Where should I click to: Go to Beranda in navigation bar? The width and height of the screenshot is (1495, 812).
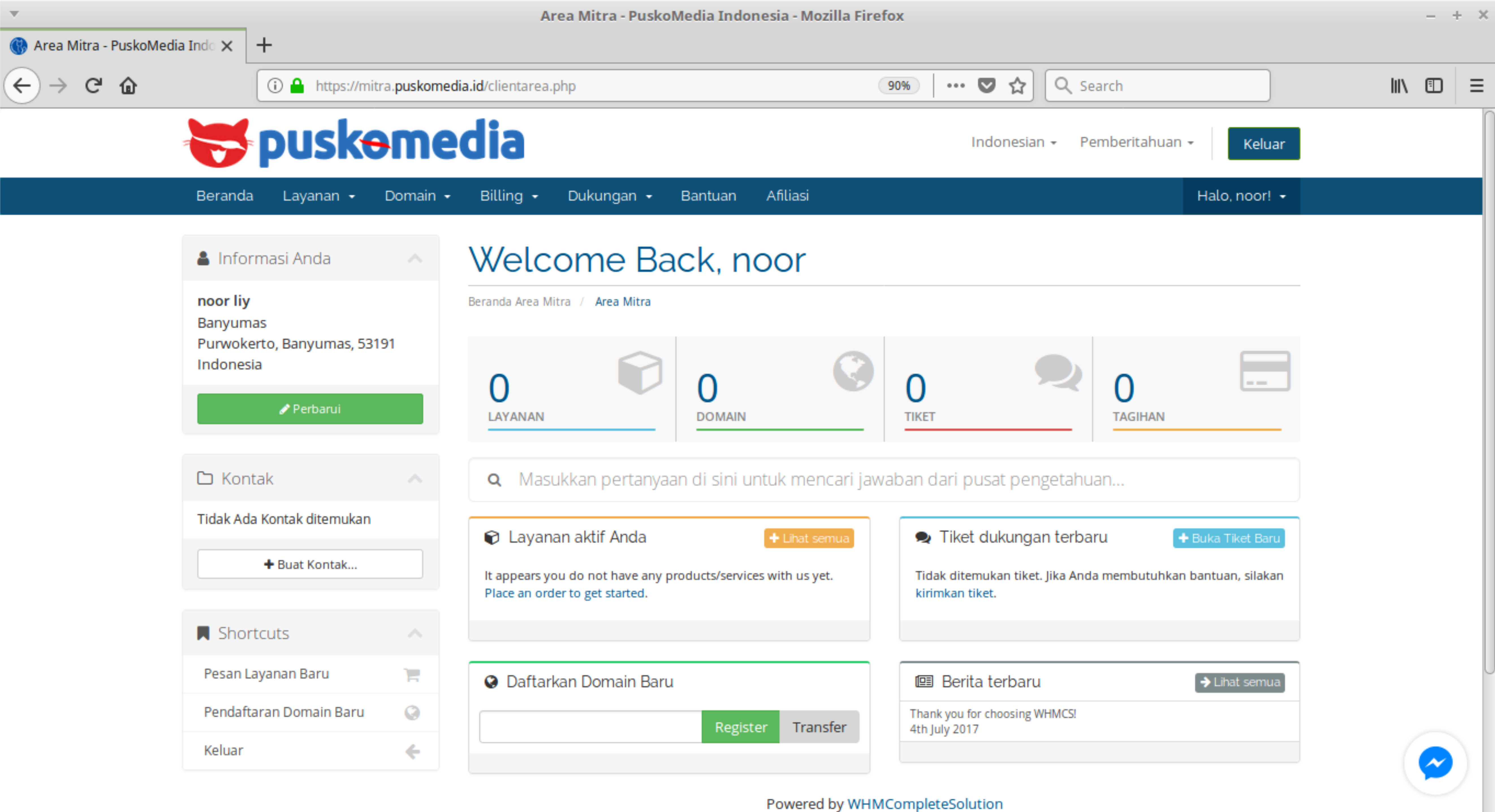[225, 196]
